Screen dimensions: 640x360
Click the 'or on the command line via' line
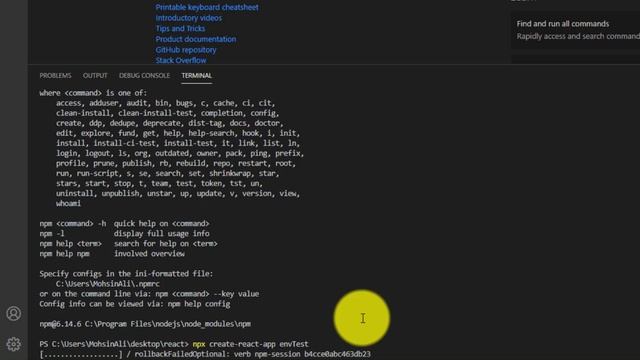(x=149, y=294)
